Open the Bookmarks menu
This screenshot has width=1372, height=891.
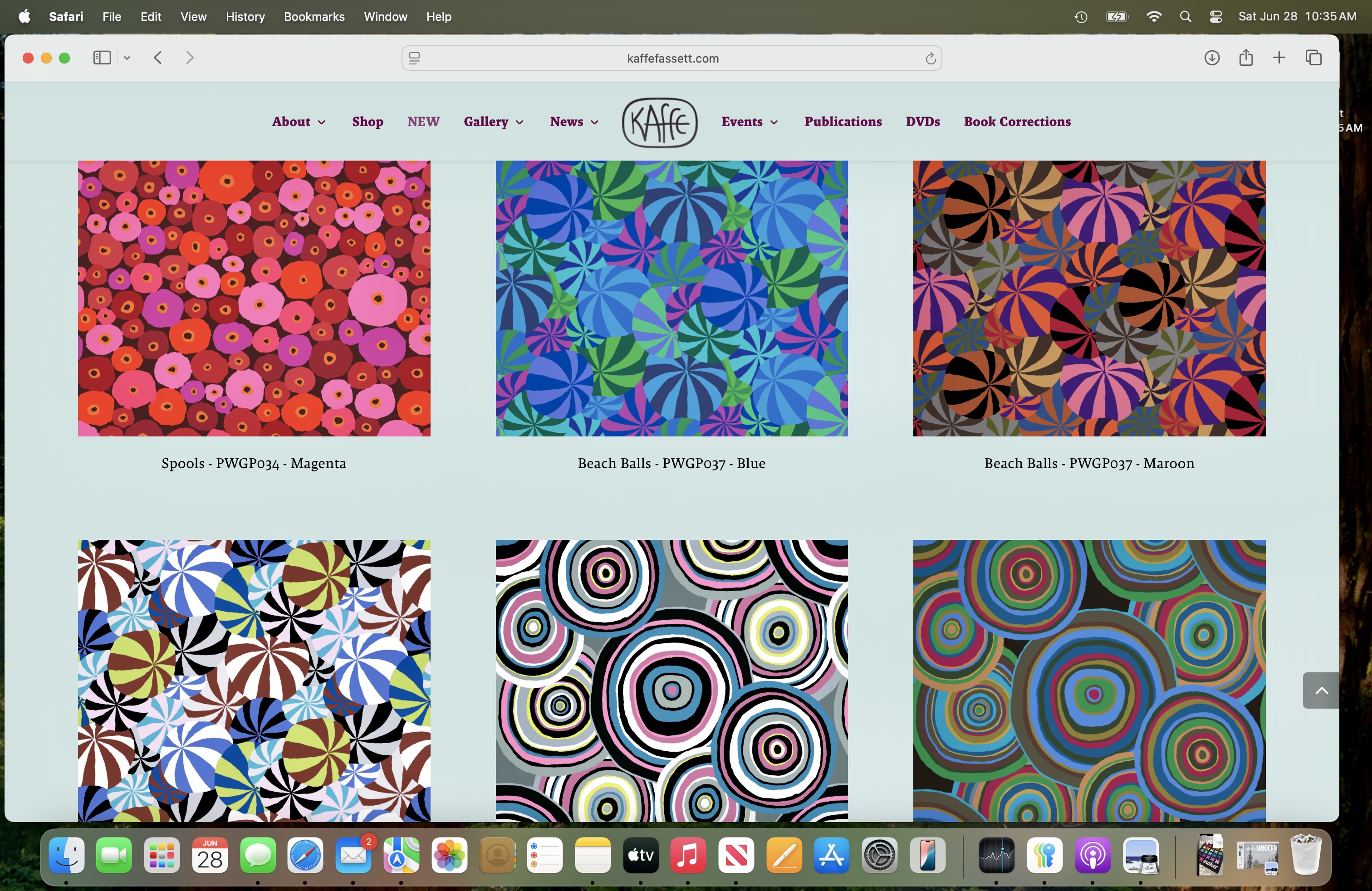tap(314, 17)
